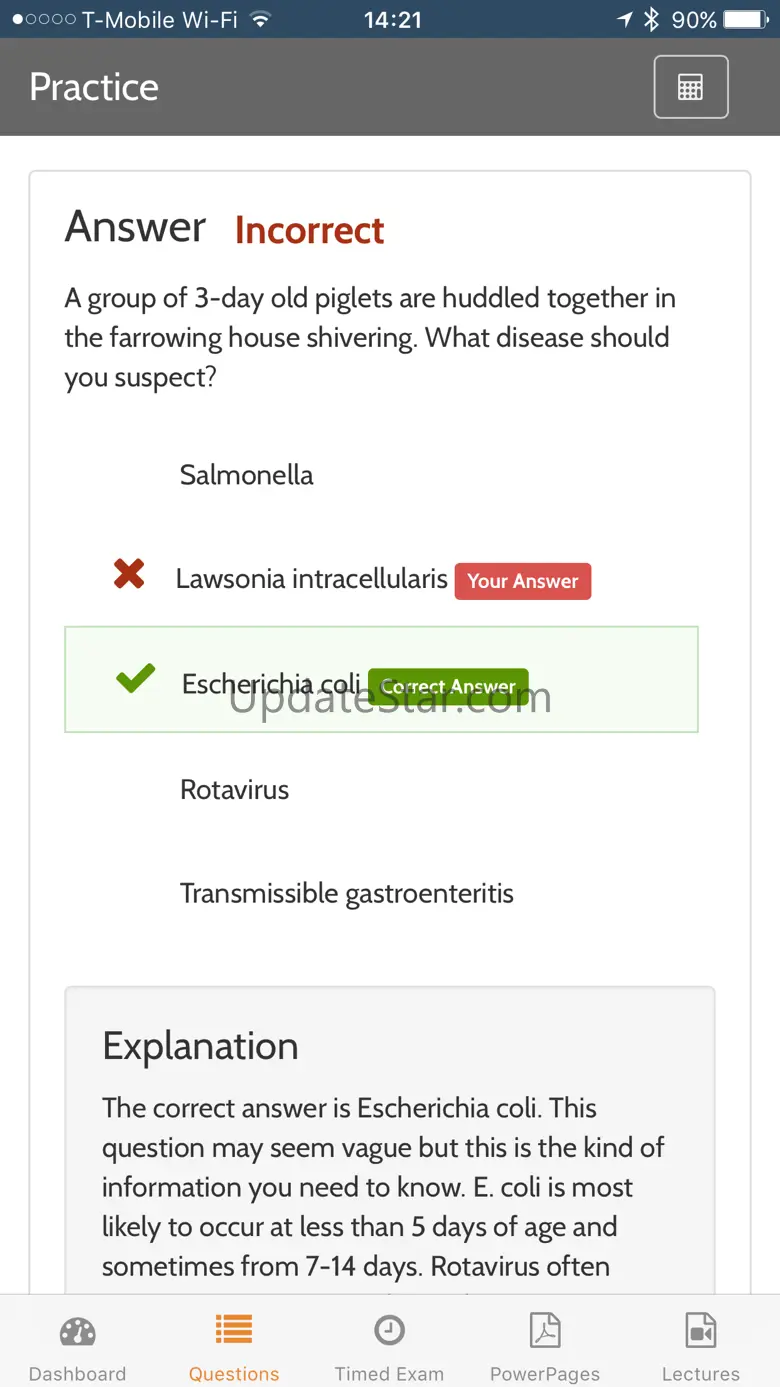This screenshot has height=1387, width=780.
Task: Tap the Explanation heading
Action: pyautogui.click(x=200, y=1046)
